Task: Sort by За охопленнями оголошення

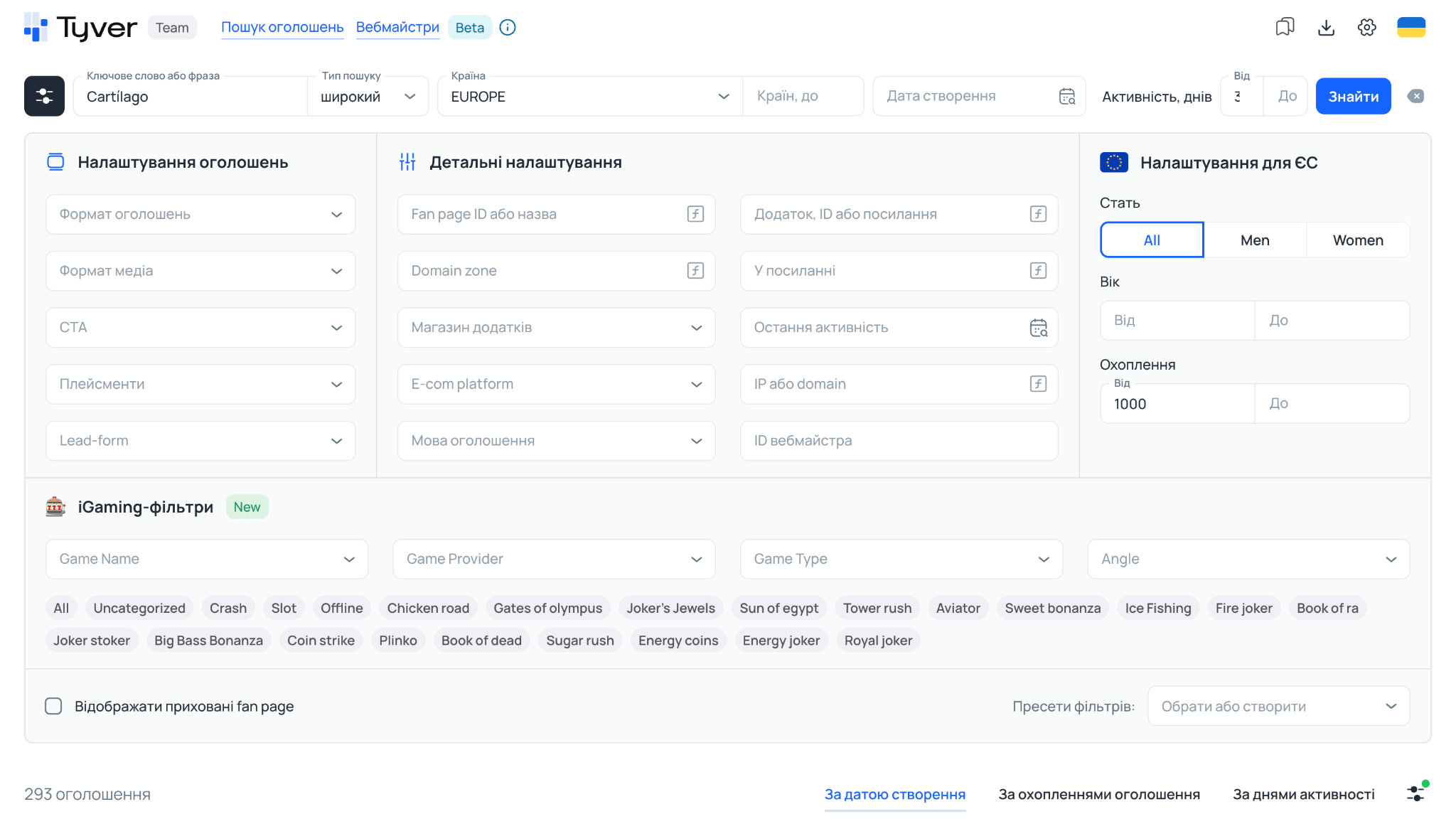Action: pos(1099,794)
